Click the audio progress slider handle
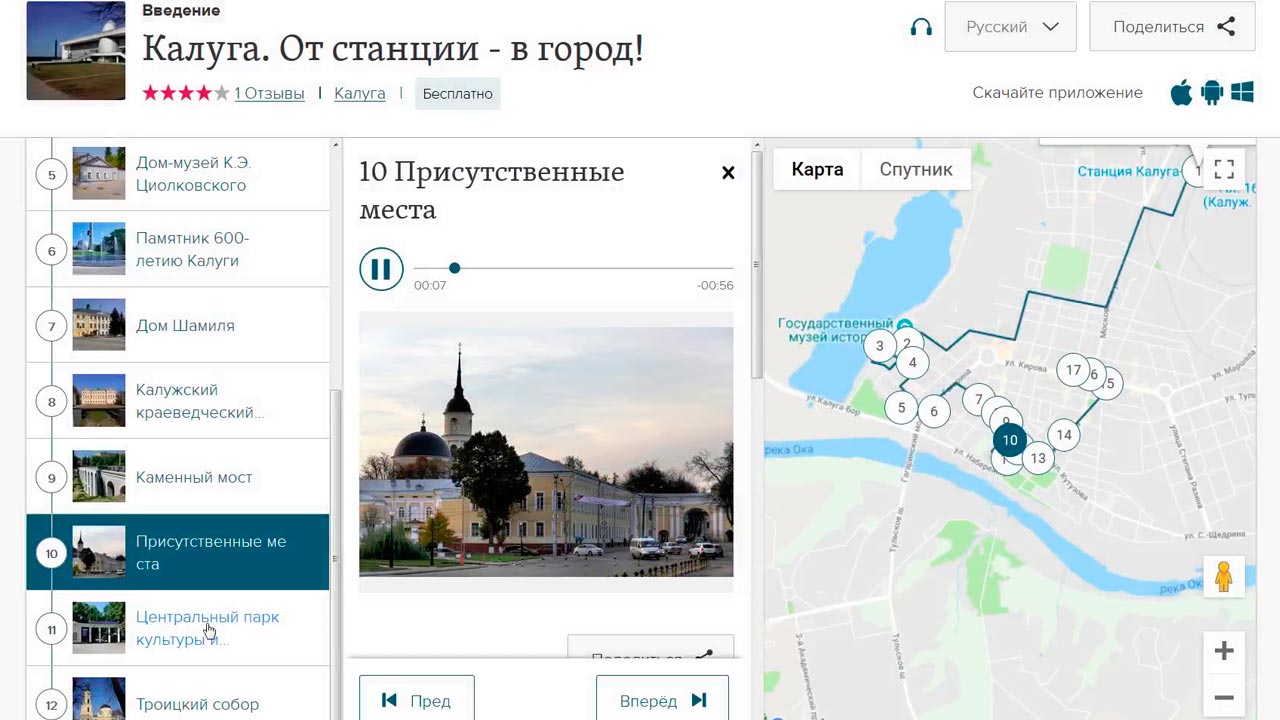This screenshot has width=1280, height=720. [454, 268]
